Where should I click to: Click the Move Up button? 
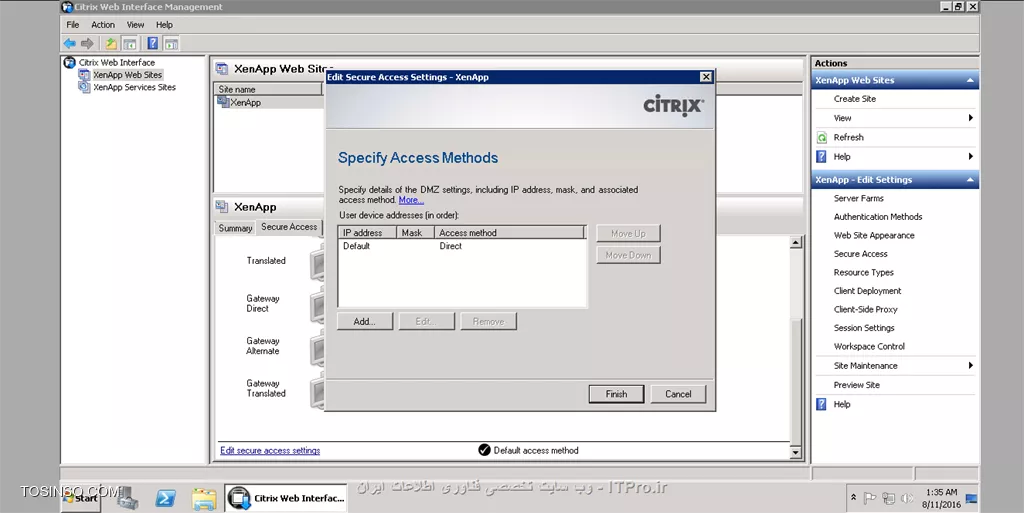pos(628,234)
